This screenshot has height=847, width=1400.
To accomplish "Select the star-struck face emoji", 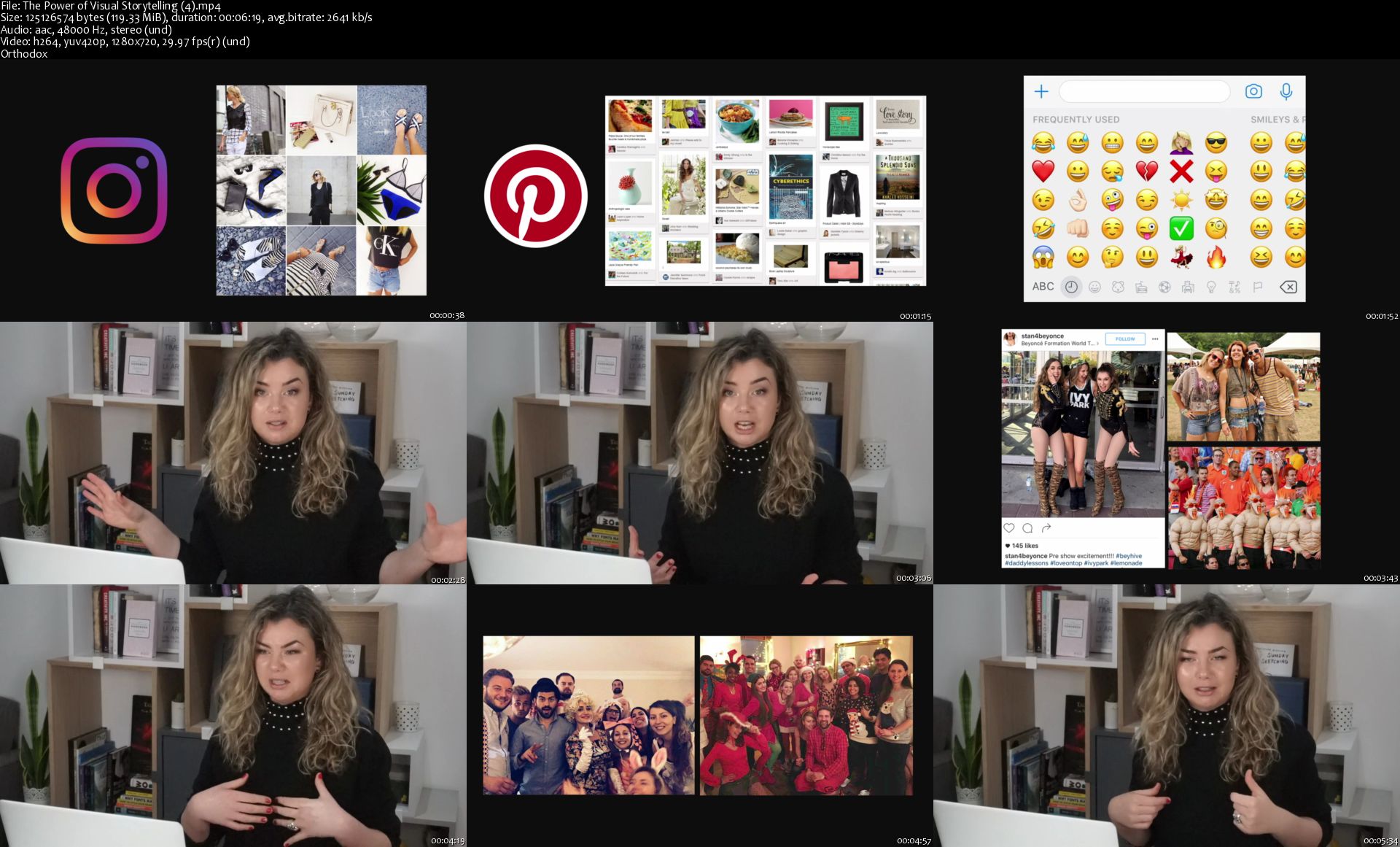I will [1216, 200].
